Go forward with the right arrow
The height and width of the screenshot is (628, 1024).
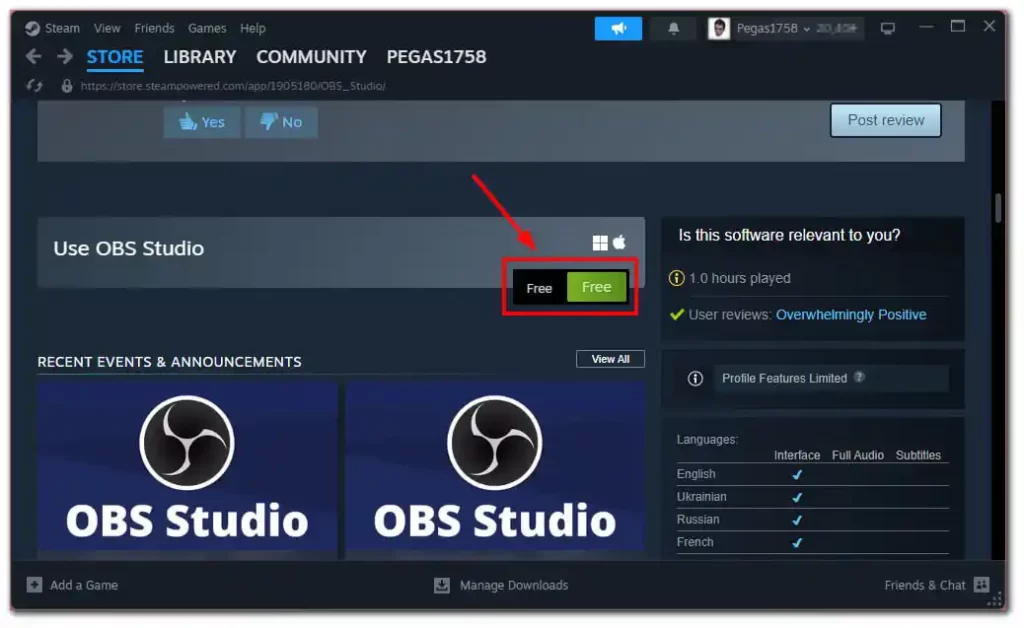coord(65,57)
